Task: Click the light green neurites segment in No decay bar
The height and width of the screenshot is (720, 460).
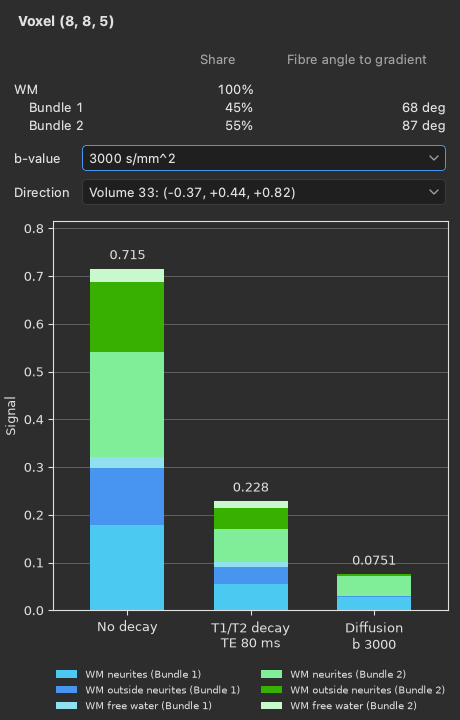Action: point(127,405)
